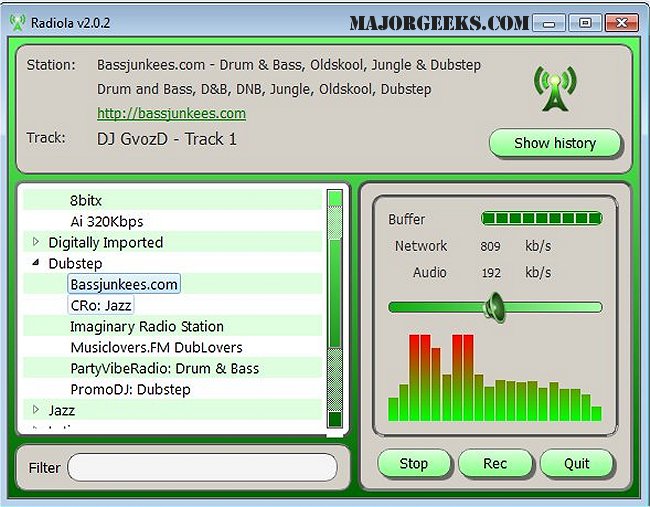Image resolution: width=650 pixels, height=507 pixels.
Task: Click the volume slider track right side
Action: point(553,307)
